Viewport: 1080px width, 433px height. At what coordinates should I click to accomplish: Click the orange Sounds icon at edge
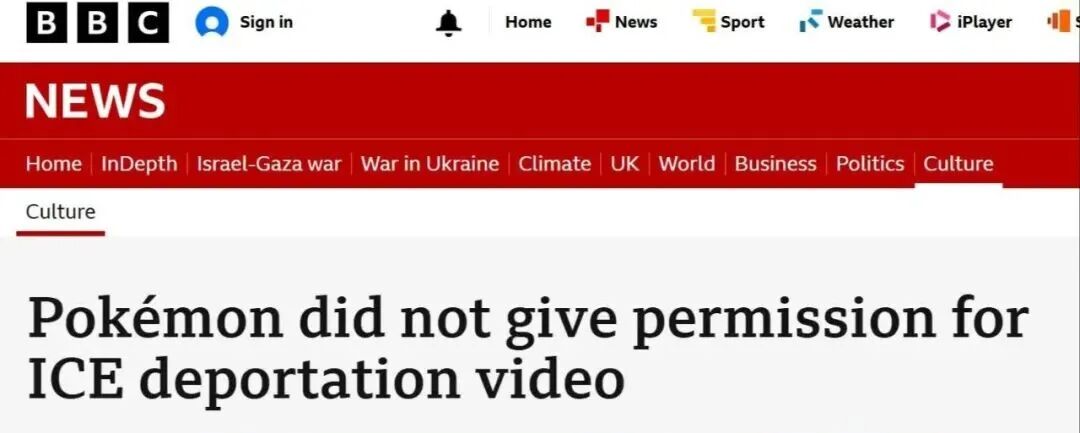click(1059, 22)
